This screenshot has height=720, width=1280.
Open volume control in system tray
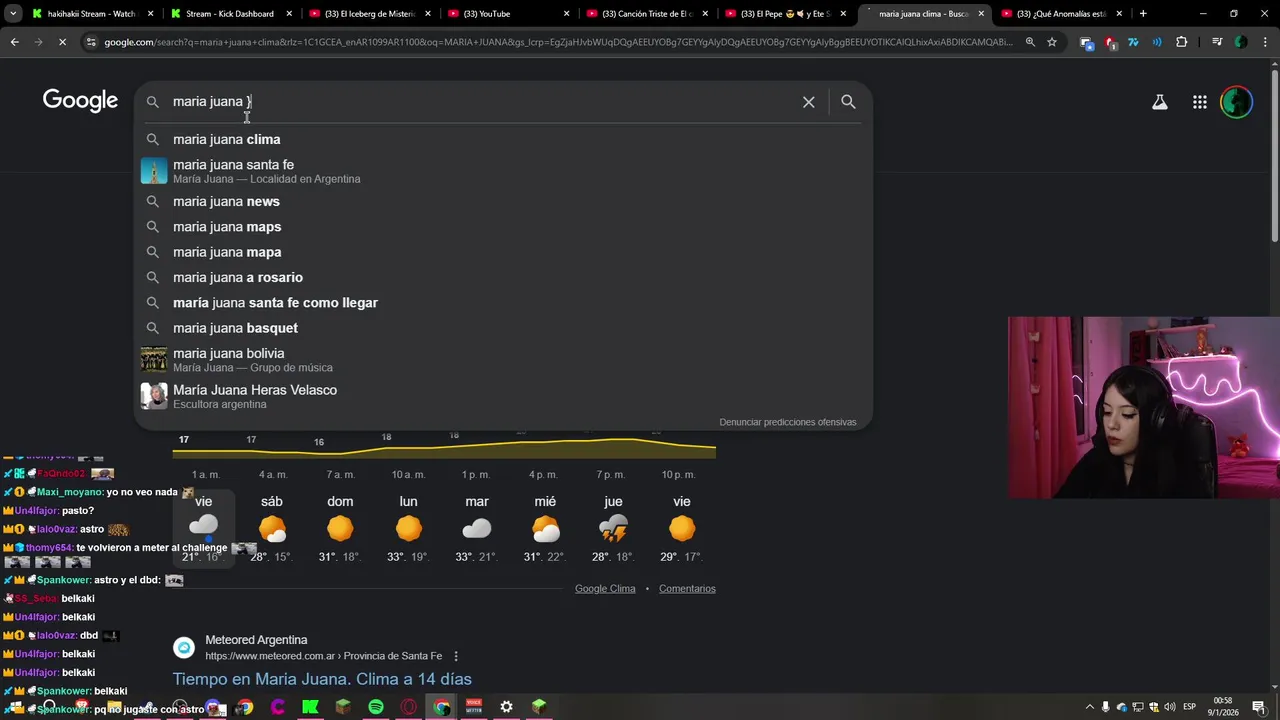tap(1170, 707)
